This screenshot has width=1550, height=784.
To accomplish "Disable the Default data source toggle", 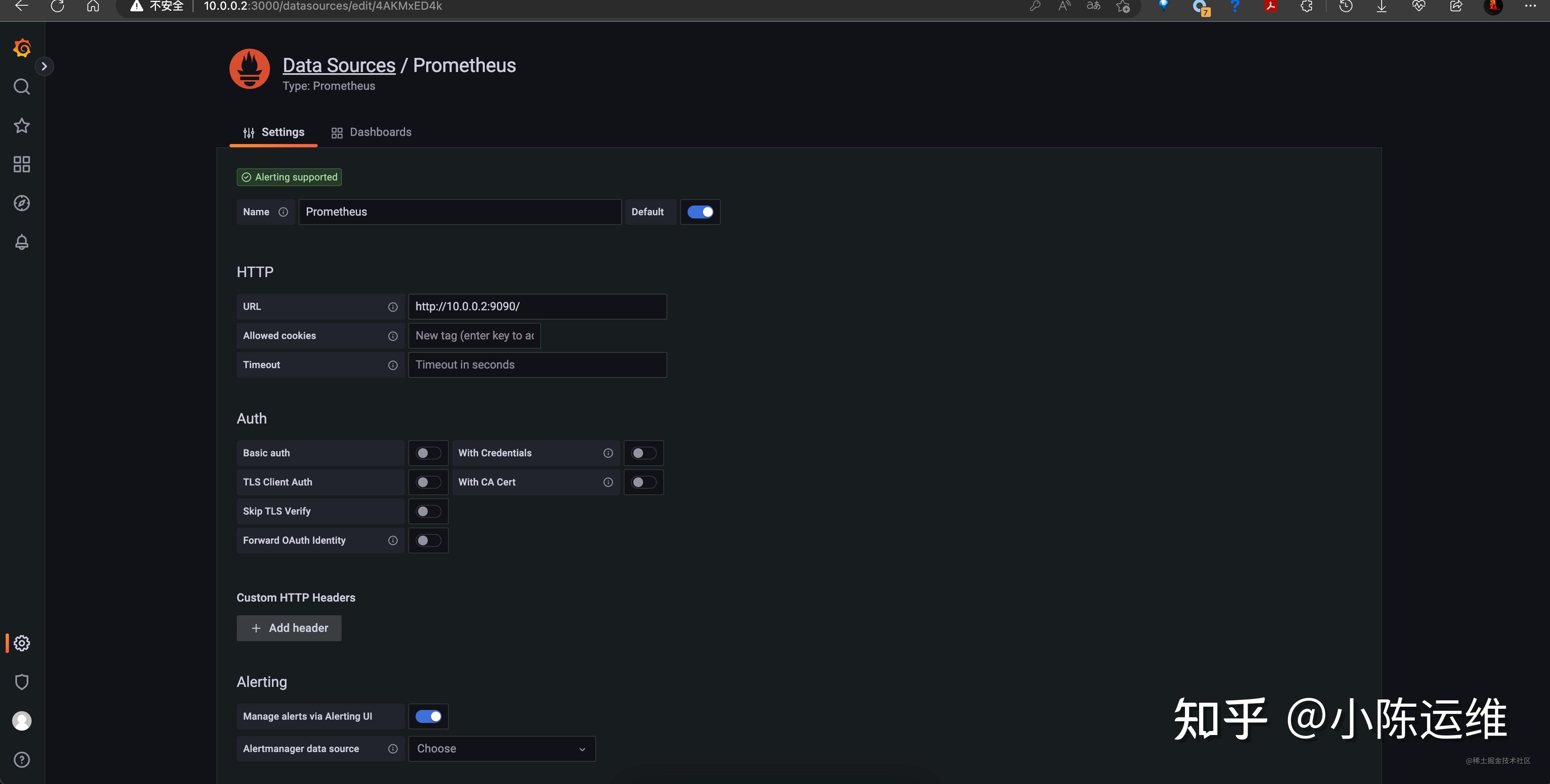I will pos(701,212).
